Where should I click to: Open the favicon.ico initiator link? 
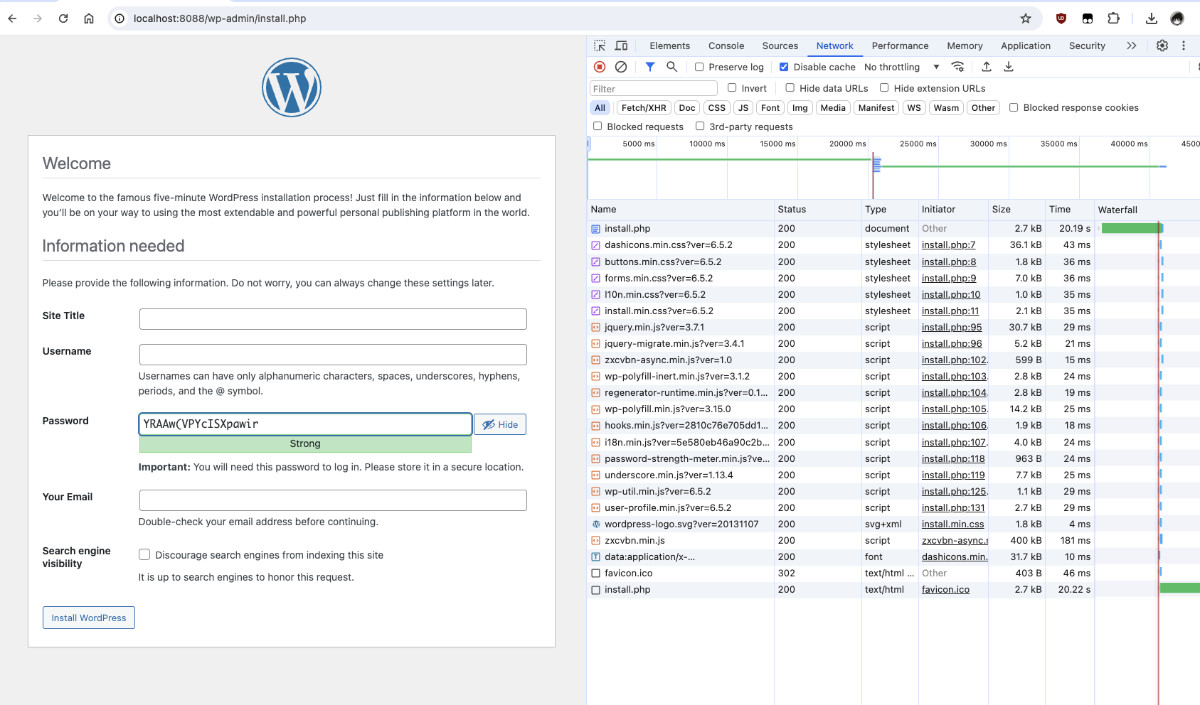tap(945, 590)
